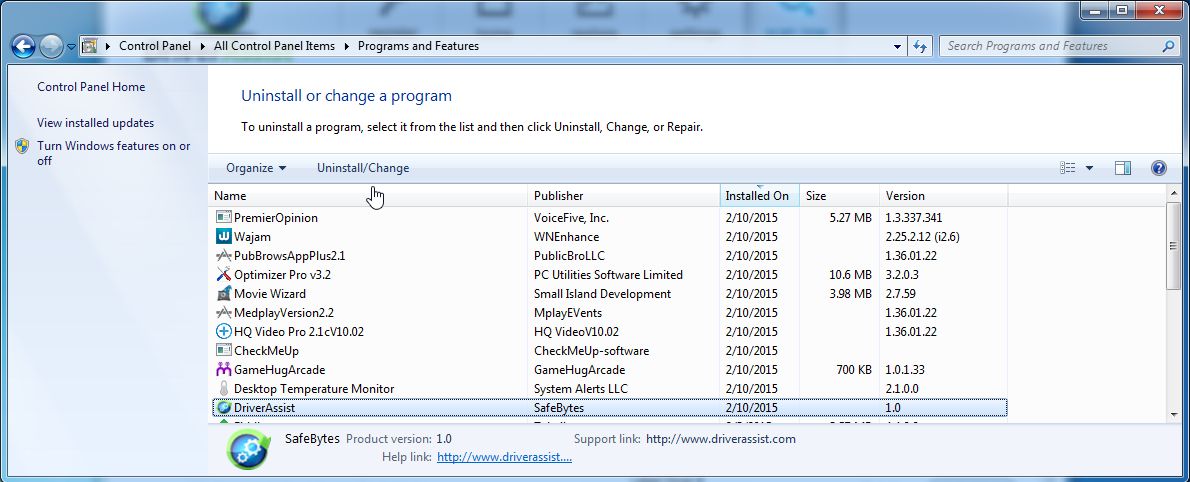Click publisher Small Island Development
Image resolution: width=1190 pixels, height=482 pixels.
pos(603,294)
